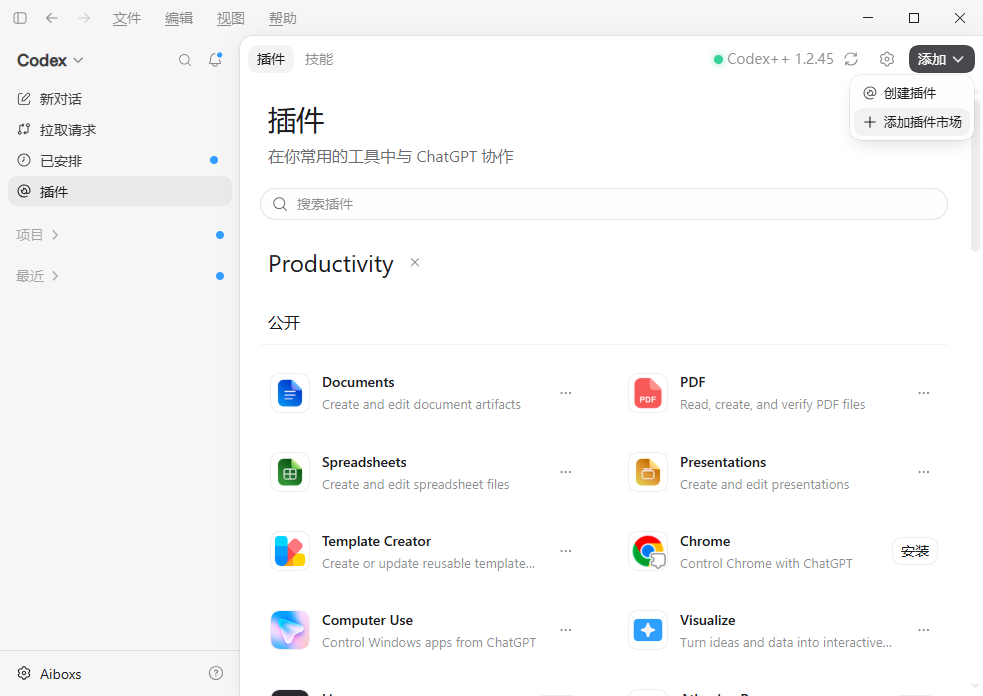Click the Spreadsheets plugin title
The height and width of the screenshot is (696, 983).
[364, 462]
